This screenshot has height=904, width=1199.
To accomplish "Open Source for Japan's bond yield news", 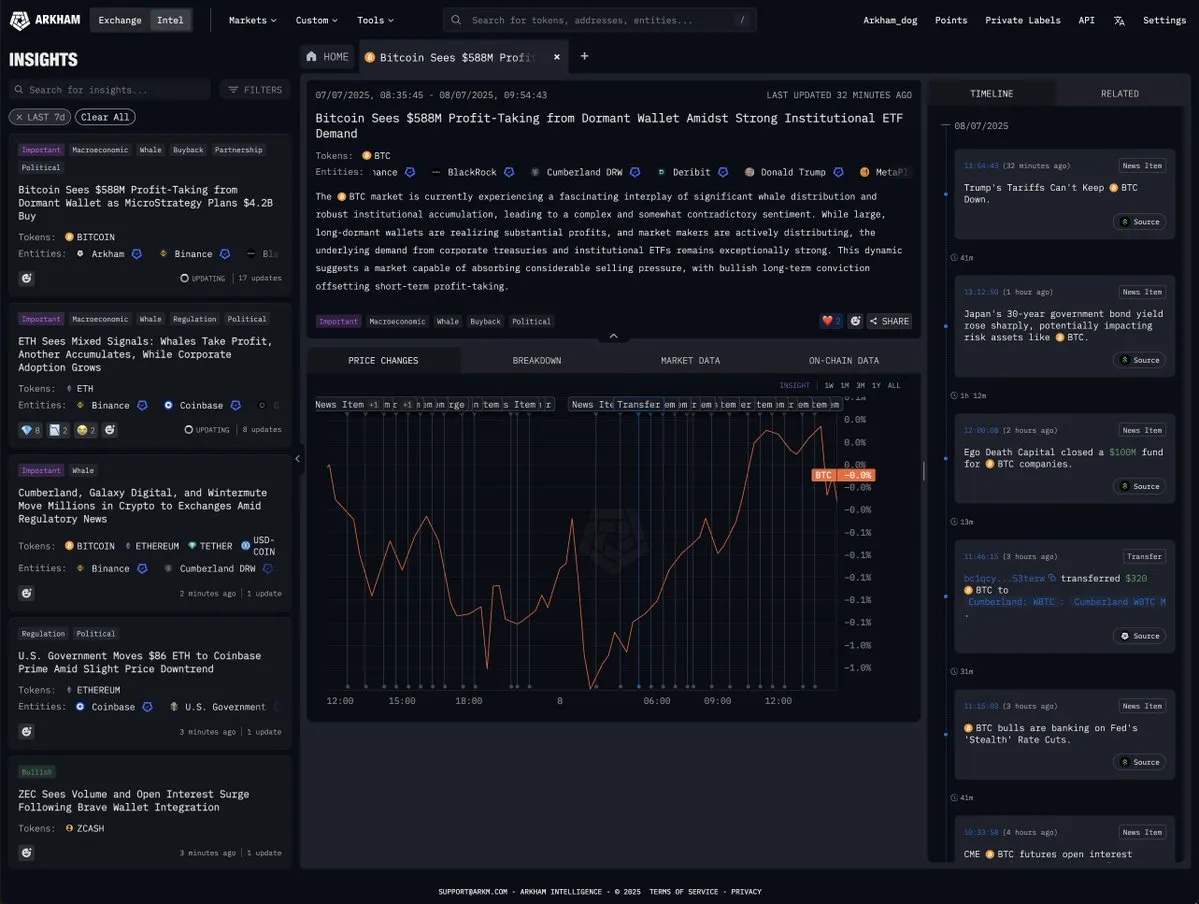I will [1139, 360].
